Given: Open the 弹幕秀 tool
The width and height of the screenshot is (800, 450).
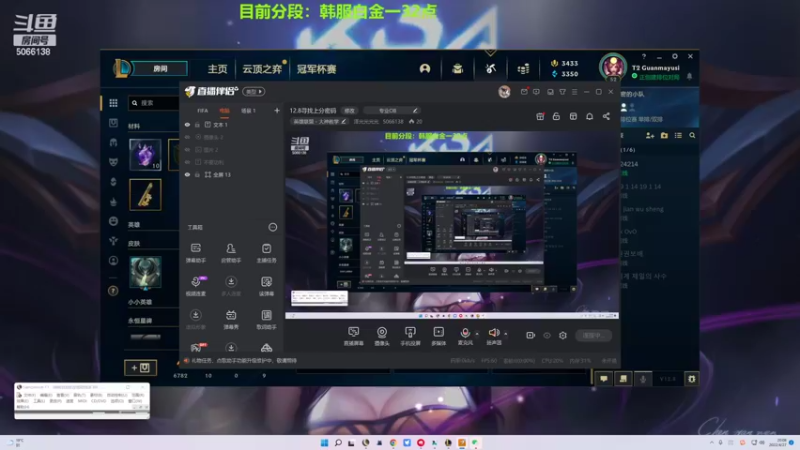Looking at the screenshot, I should [231, 320].
